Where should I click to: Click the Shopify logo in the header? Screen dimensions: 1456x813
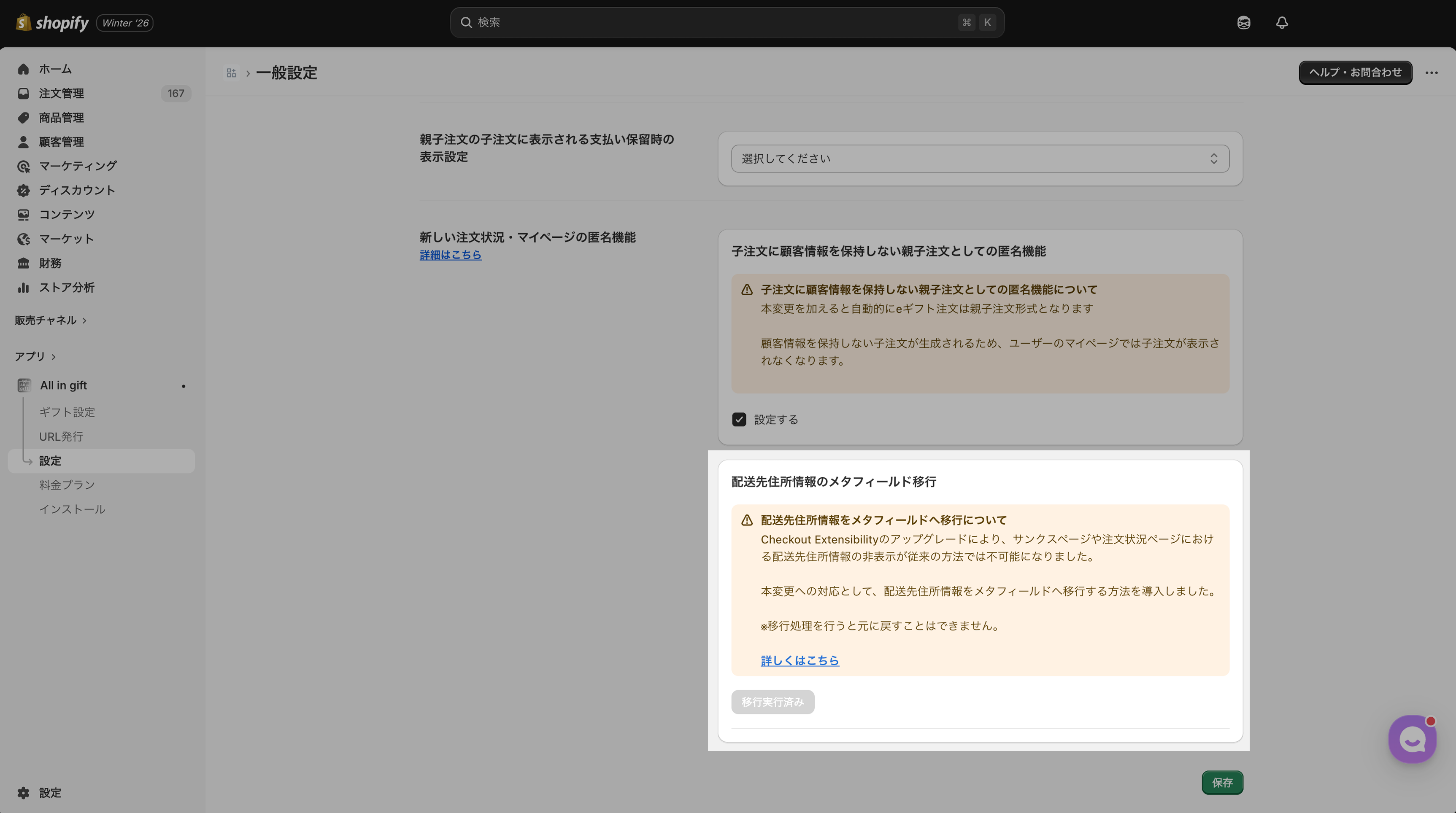[x=52, y=23]
